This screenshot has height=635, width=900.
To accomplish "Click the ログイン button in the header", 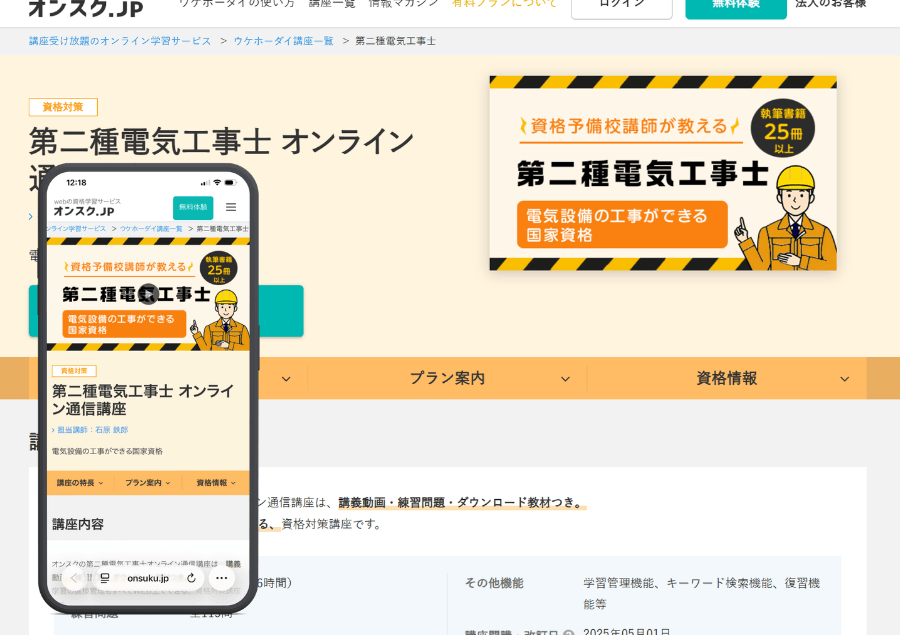I will pyautogui.click(x=621, y=5).
